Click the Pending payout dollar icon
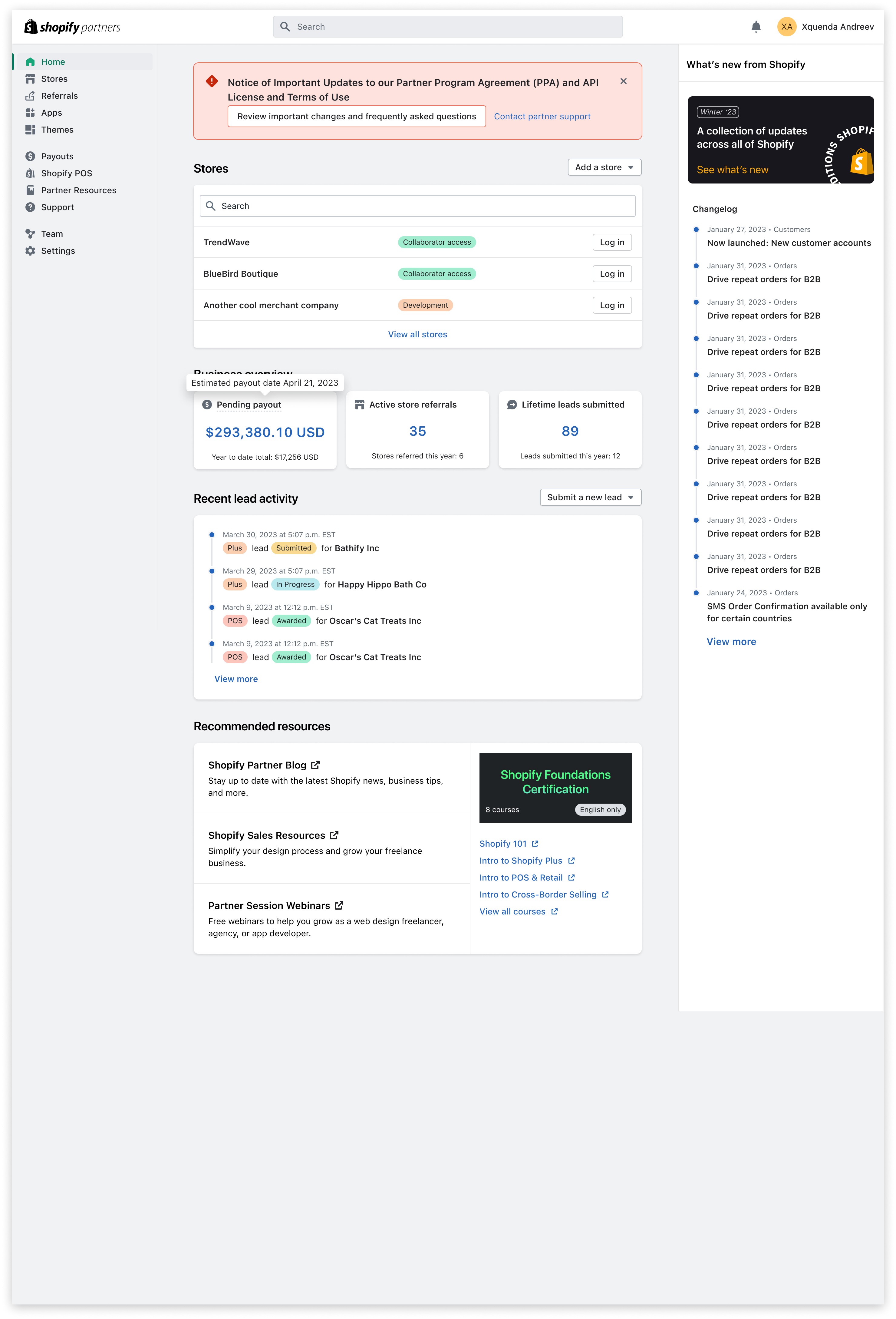This screenshot has width=896, height=1319. 207,405
